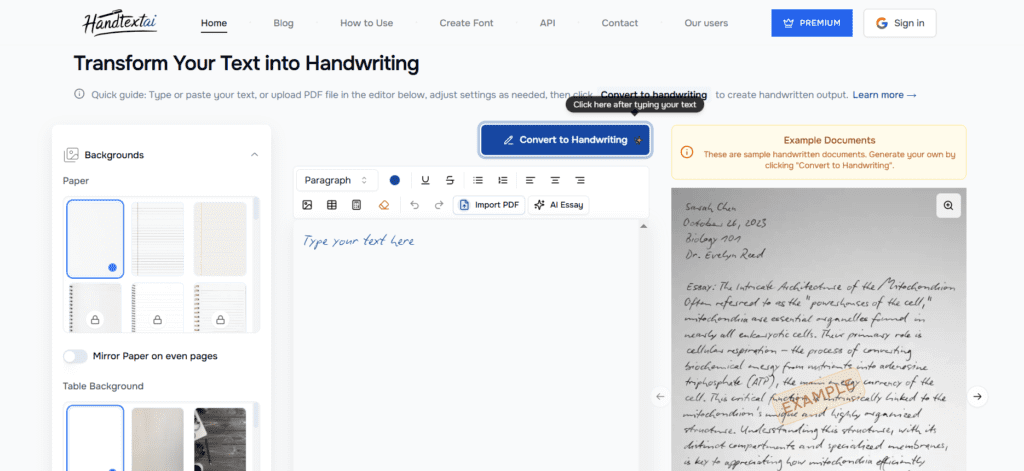Follow the Learn more link
The height and width of the screenshot is (471, 1024).
[884, 95]
